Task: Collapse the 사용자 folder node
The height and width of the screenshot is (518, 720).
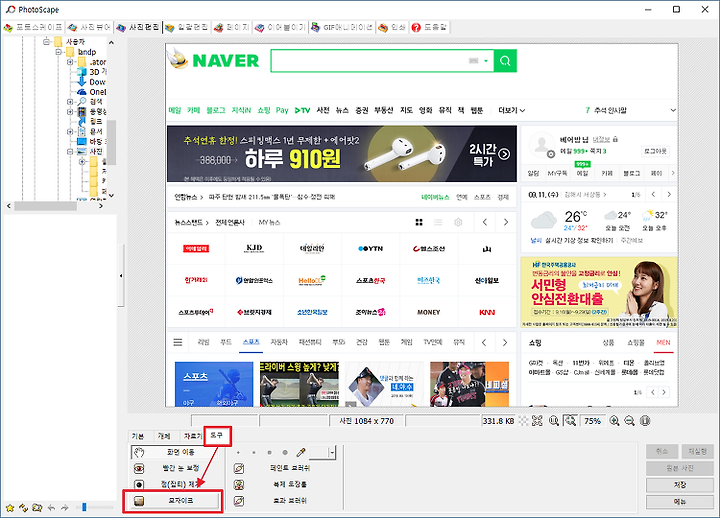Action: (46, 42)
